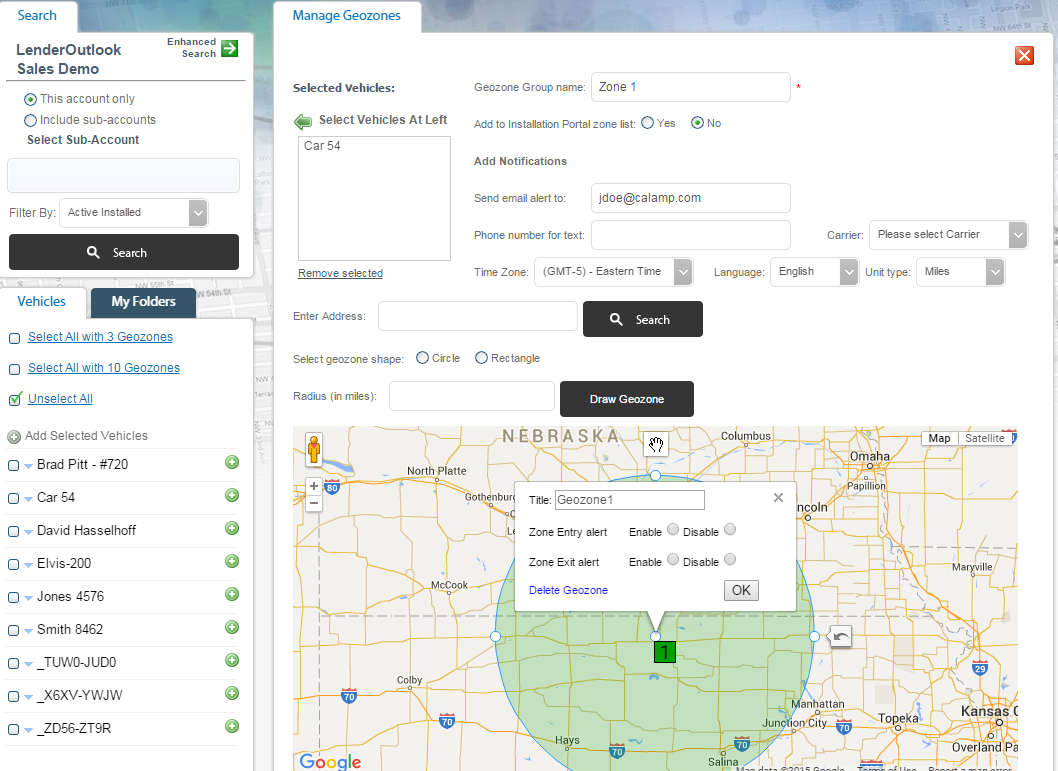
Task: Click the Add Selected Vehicles plus icon
Action: (x=13, y=437)
